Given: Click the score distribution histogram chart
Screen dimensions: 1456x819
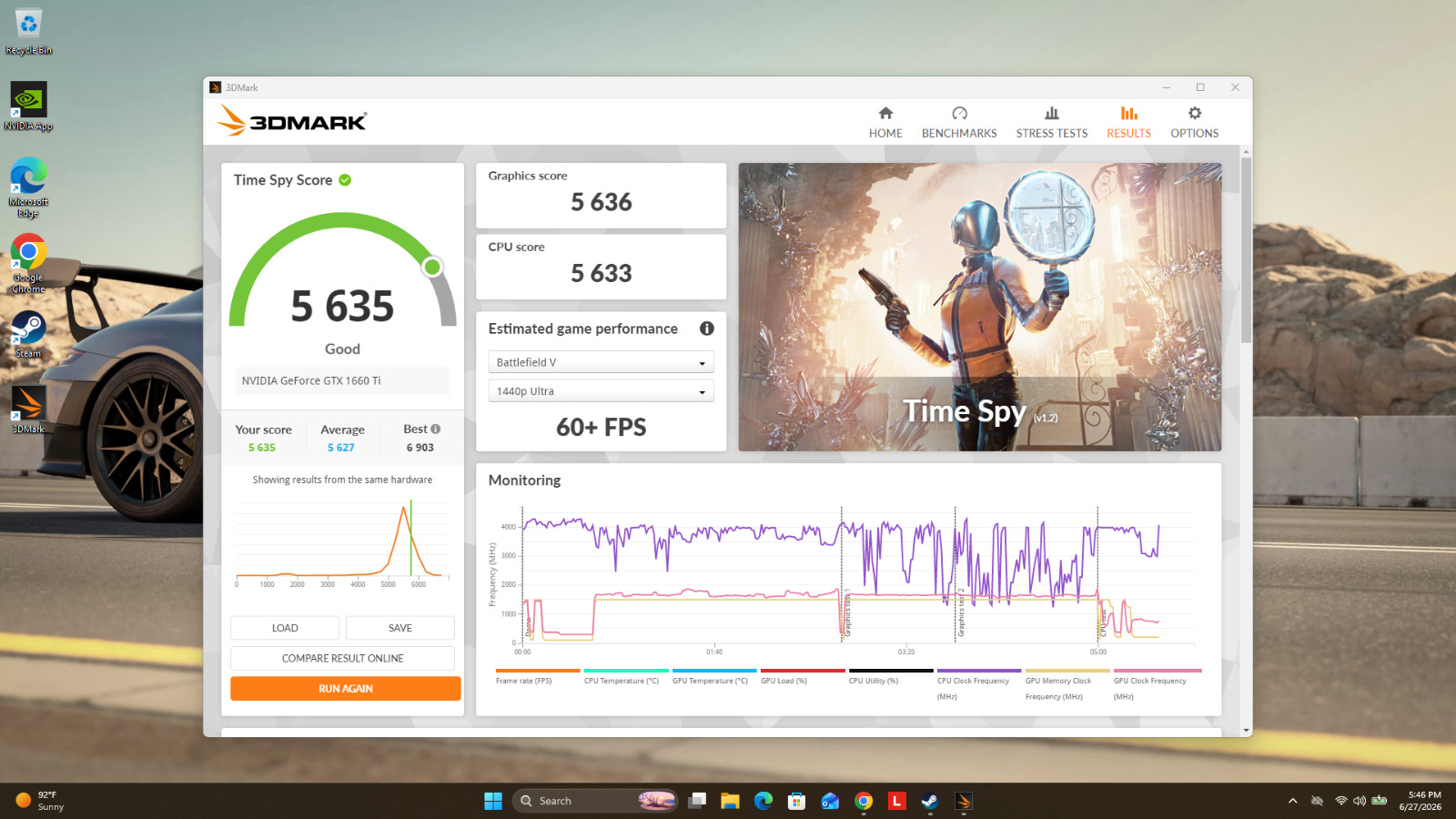Looking at the screenshot, I should [342, 541].
